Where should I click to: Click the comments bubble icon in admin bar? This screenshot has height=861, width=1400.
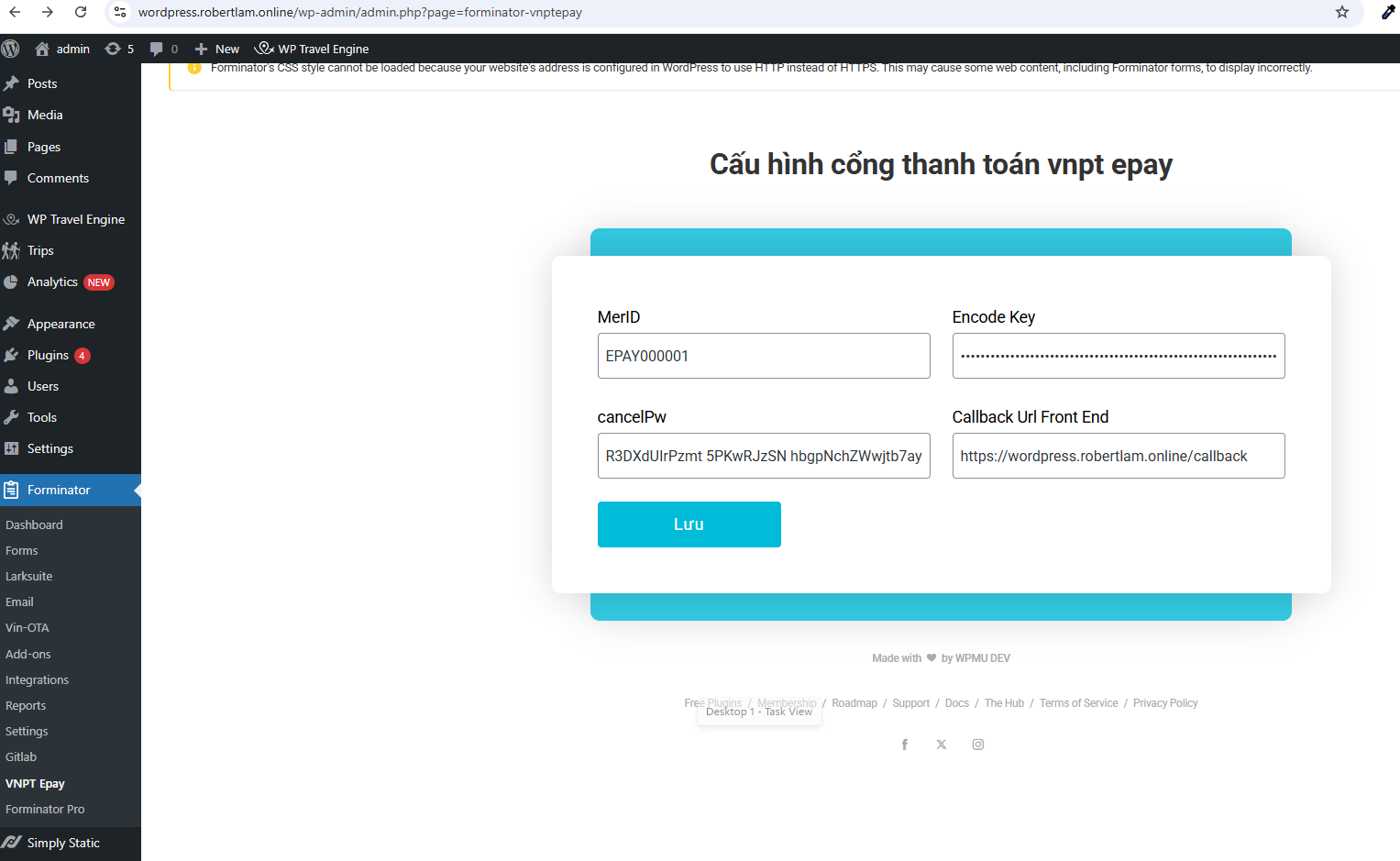coord(157,49)
